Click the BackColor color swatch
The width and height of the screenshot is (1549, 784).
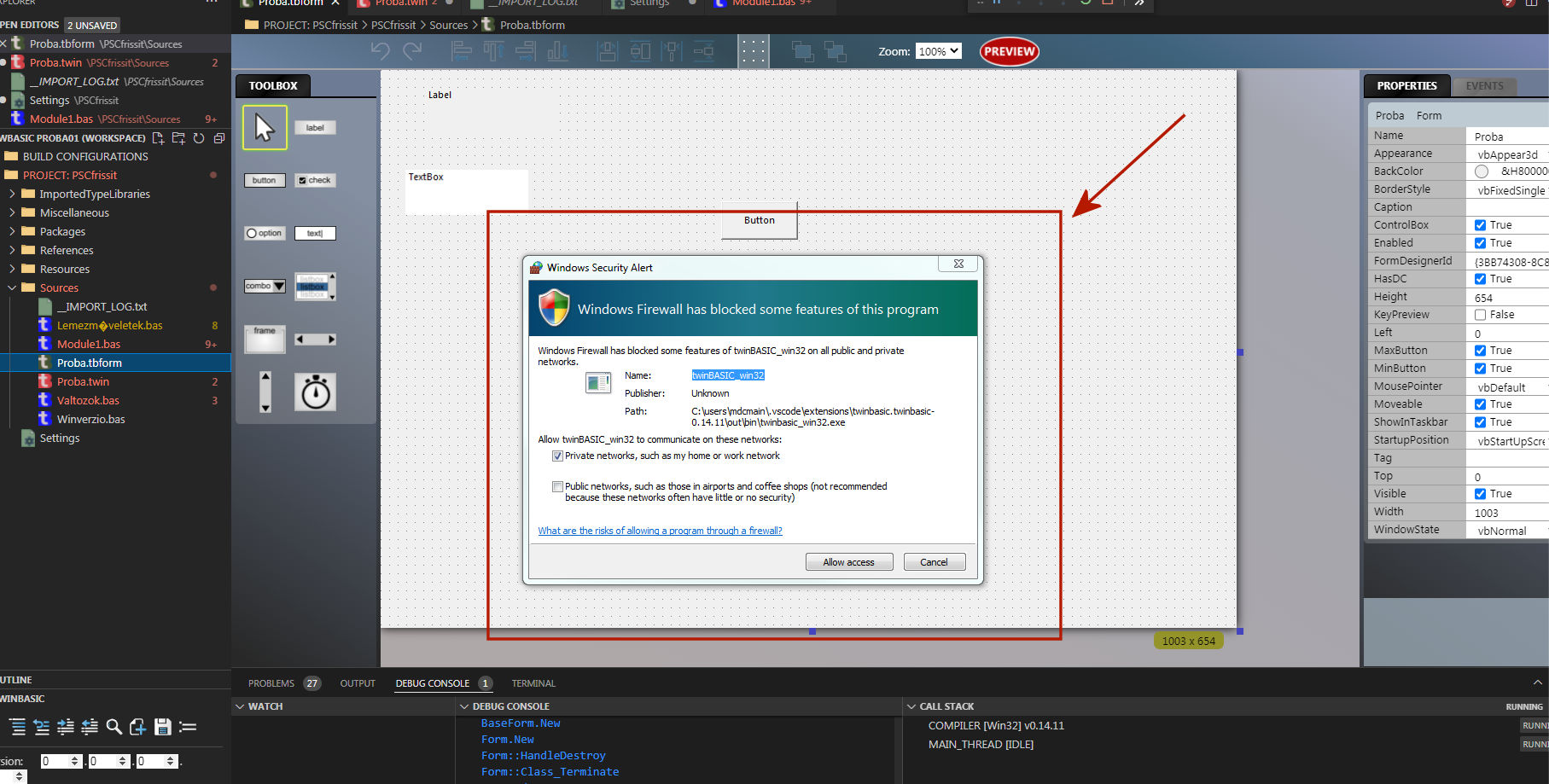coord(1481,171)
